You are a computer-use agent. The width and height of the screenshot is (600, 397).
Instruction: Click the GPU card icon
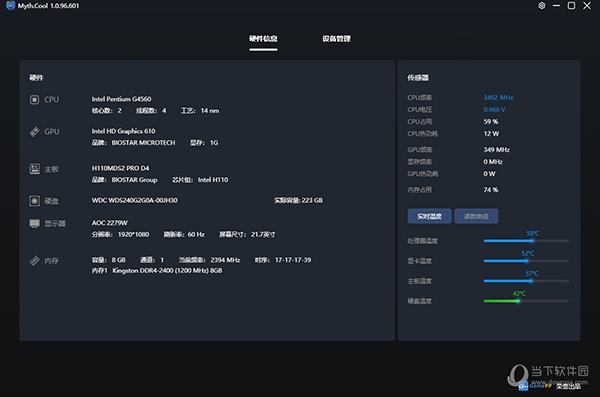[x=34, y=132]
